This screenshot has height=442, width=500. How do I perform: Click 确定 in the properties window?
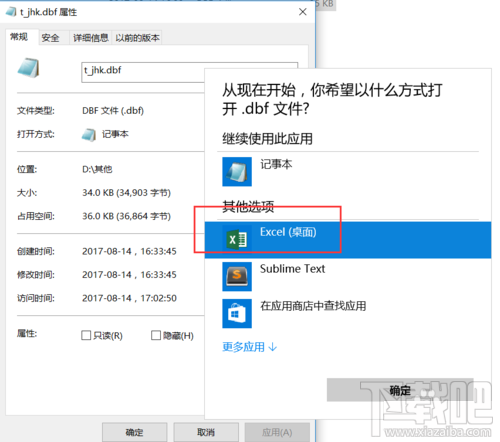pyautogui.click(x=134, y=432)
